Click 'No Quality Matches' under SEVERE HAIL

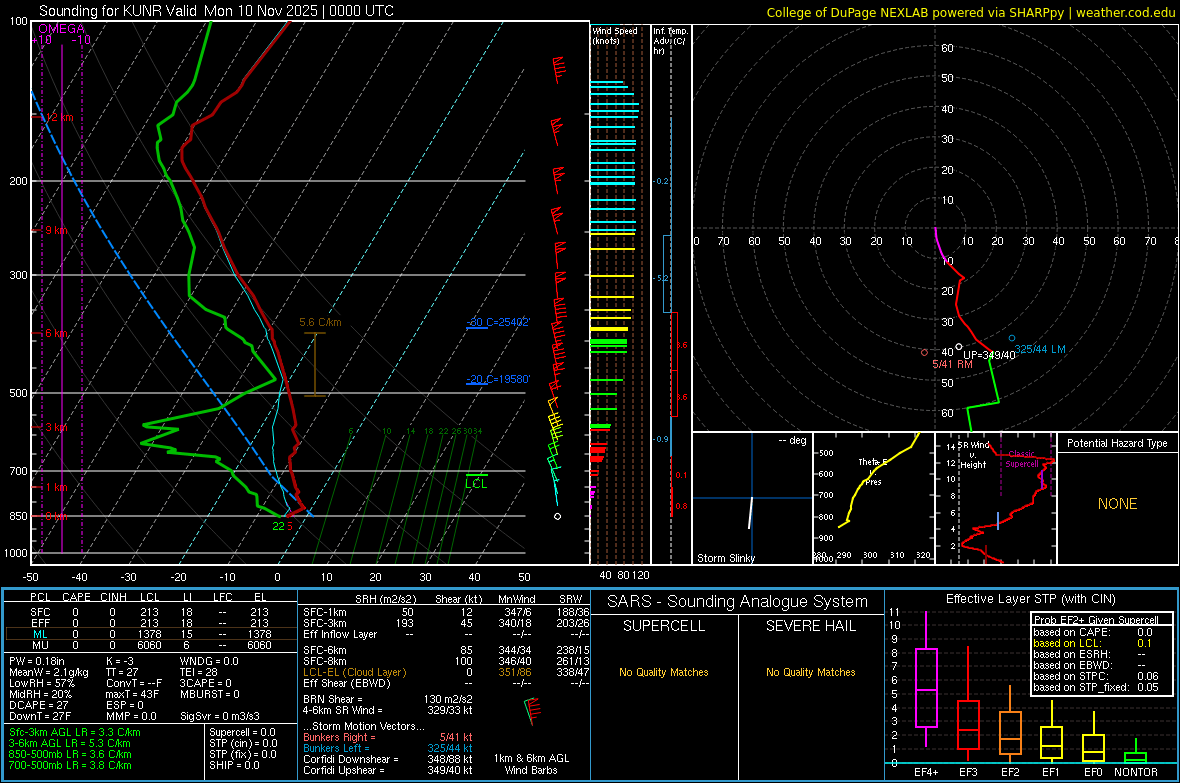(x=810, y=672)
